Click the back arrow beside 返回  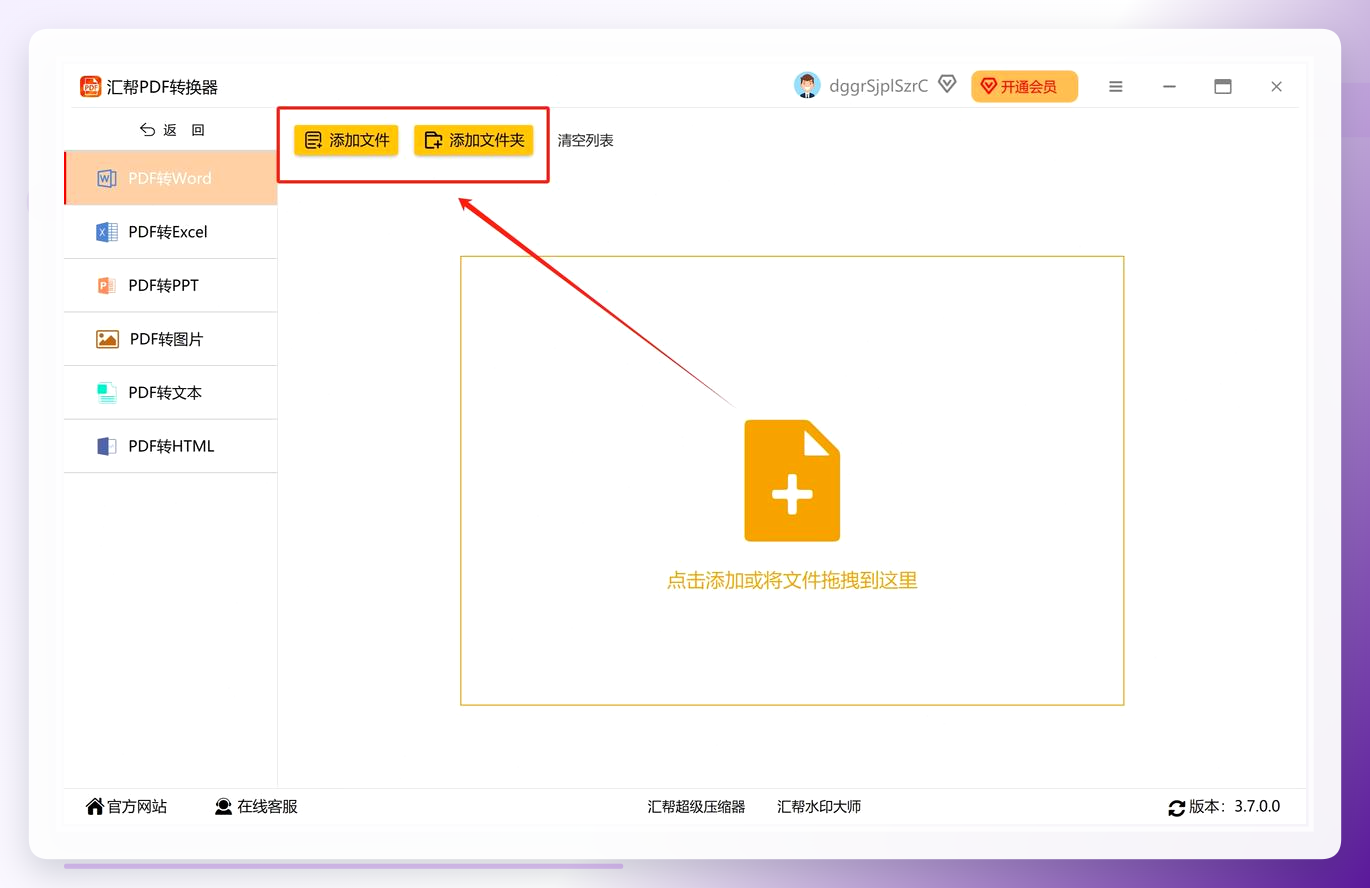point(147,130)
